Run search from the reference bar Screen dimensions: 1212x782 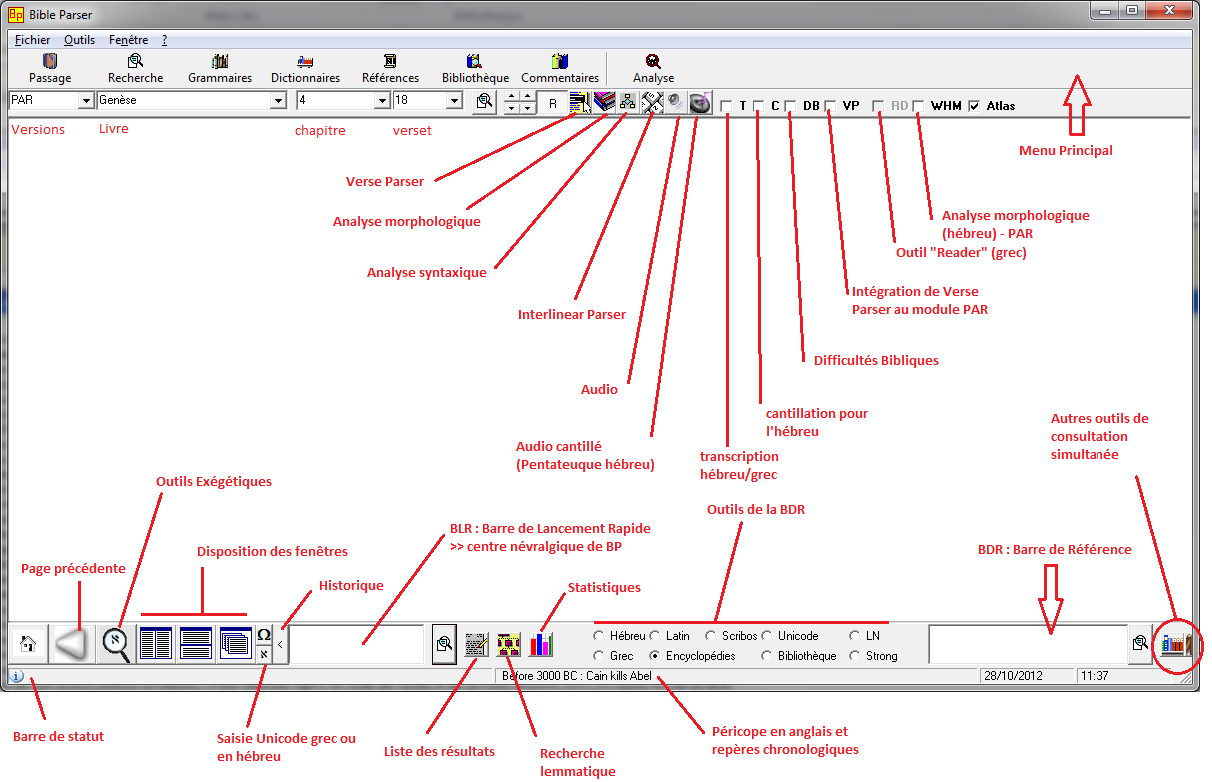(1140, 644)
